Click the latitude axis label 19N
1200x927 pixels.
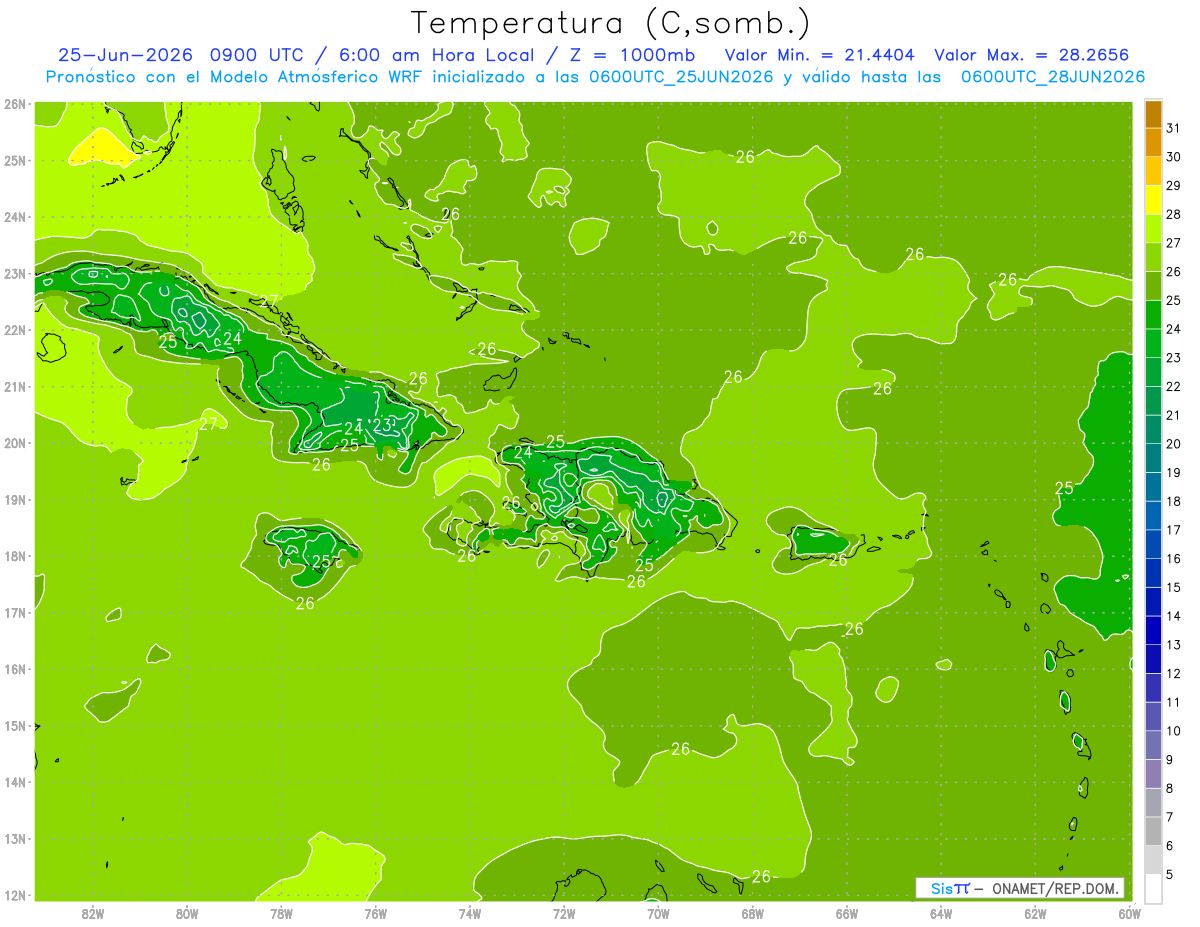coord(15,499)
